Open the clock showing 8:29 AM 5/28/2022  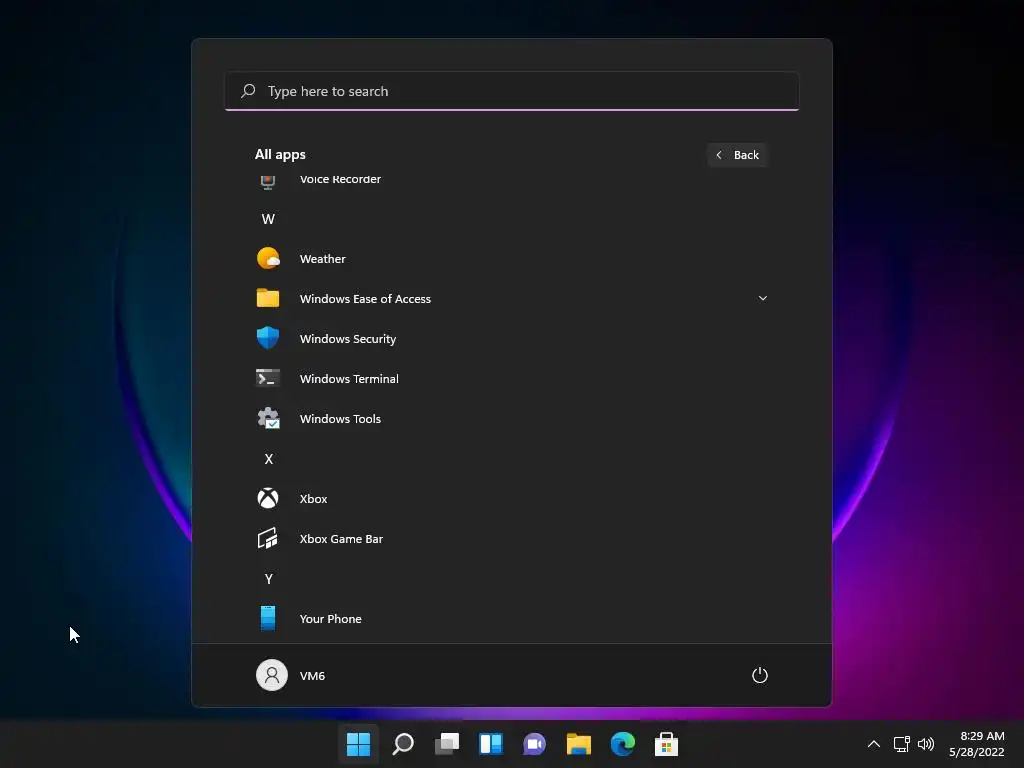click(977, 744)
